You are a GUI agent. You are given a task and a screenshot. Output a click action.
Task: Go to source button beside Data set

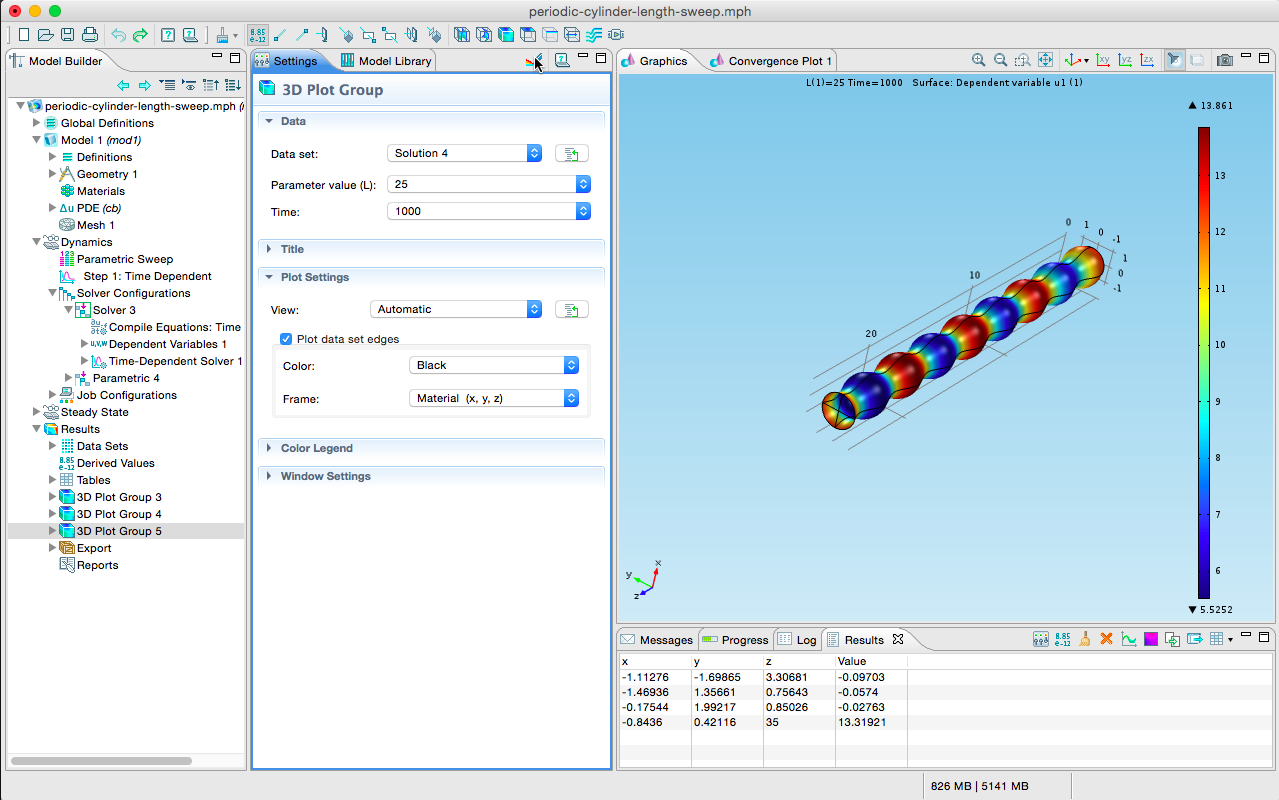(x=572, y=153)
